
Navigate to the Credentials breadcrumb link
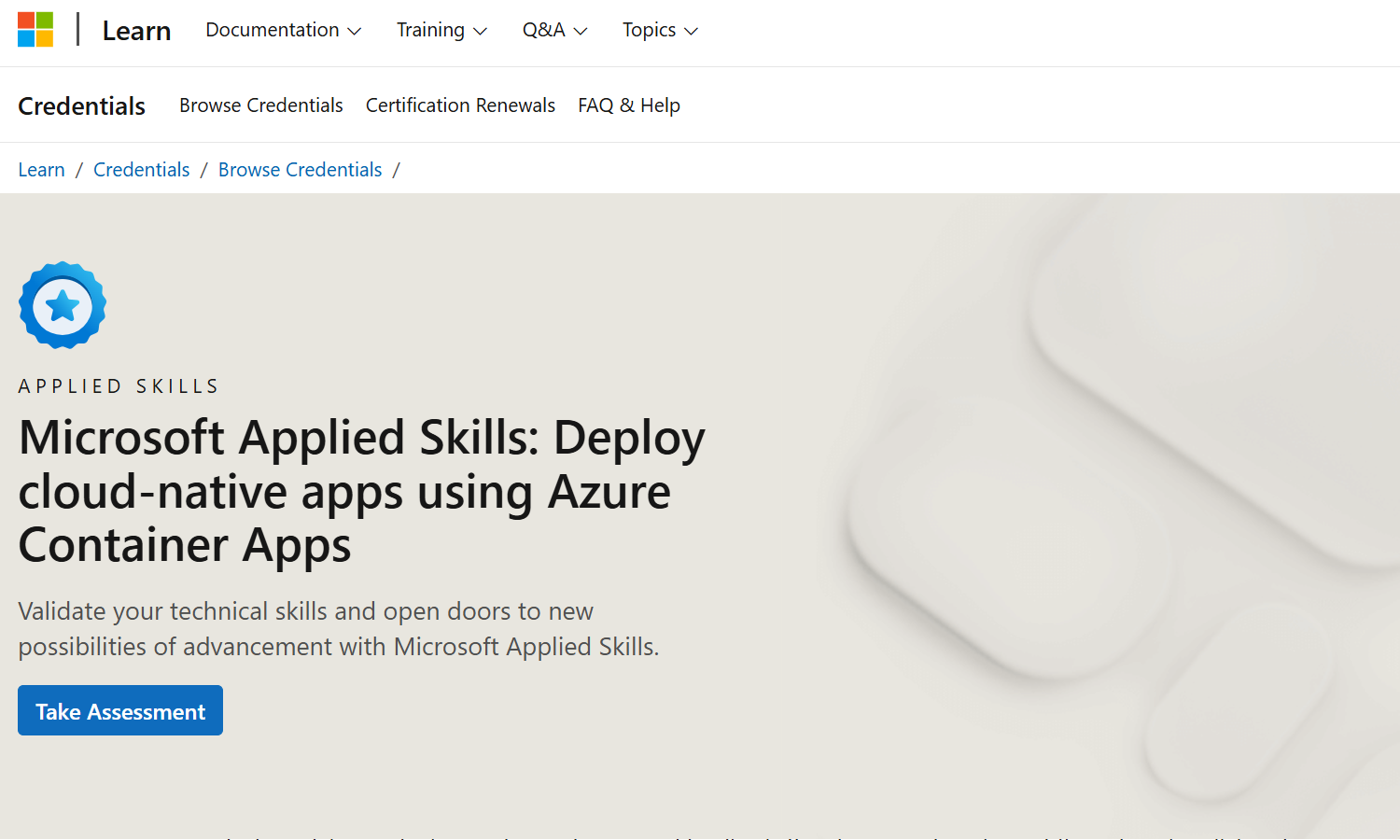pyautogui.click(x=142, y=170)
